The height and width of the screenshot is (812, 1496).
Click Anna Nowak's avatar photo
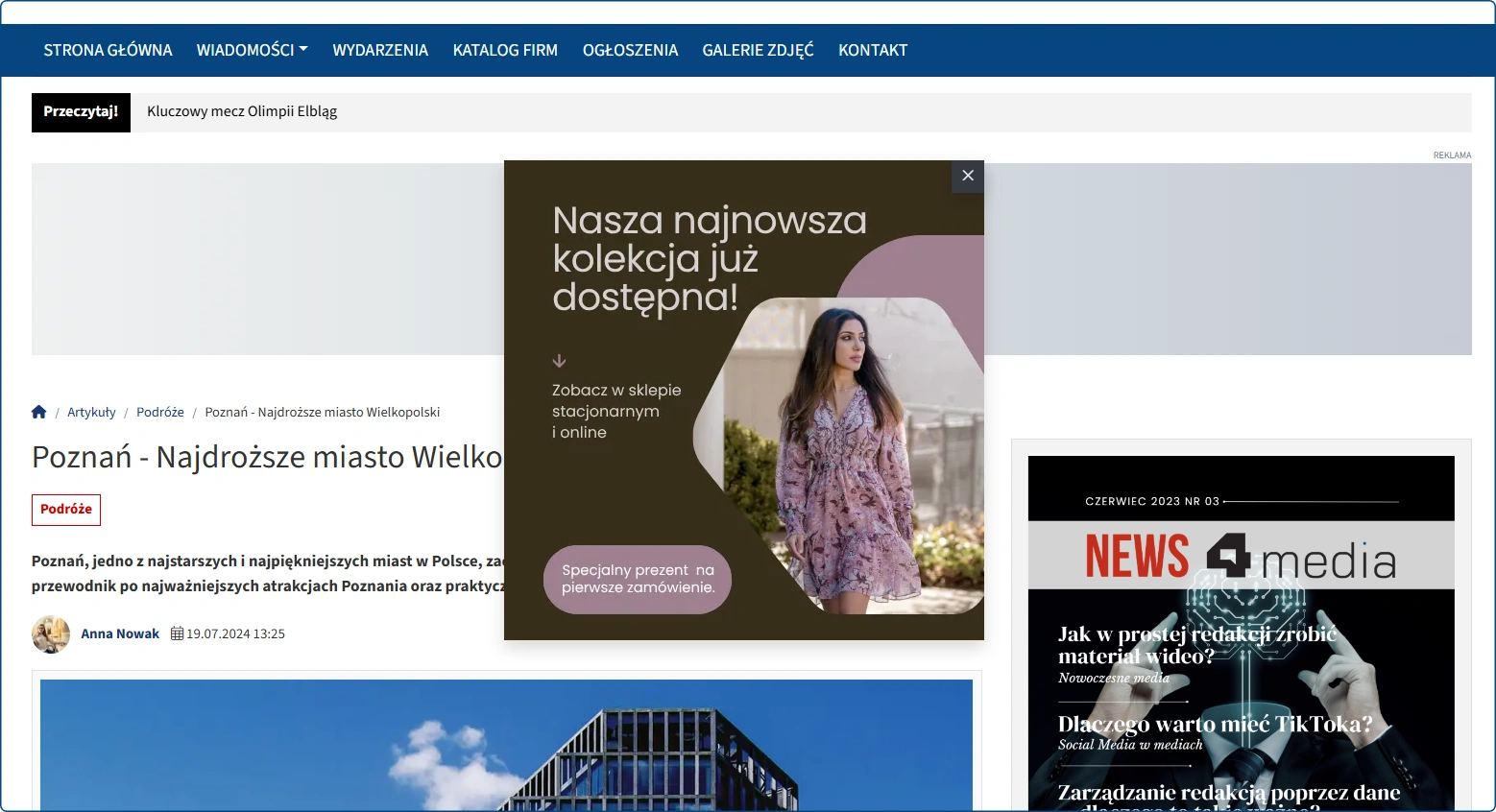coord(51,634)
